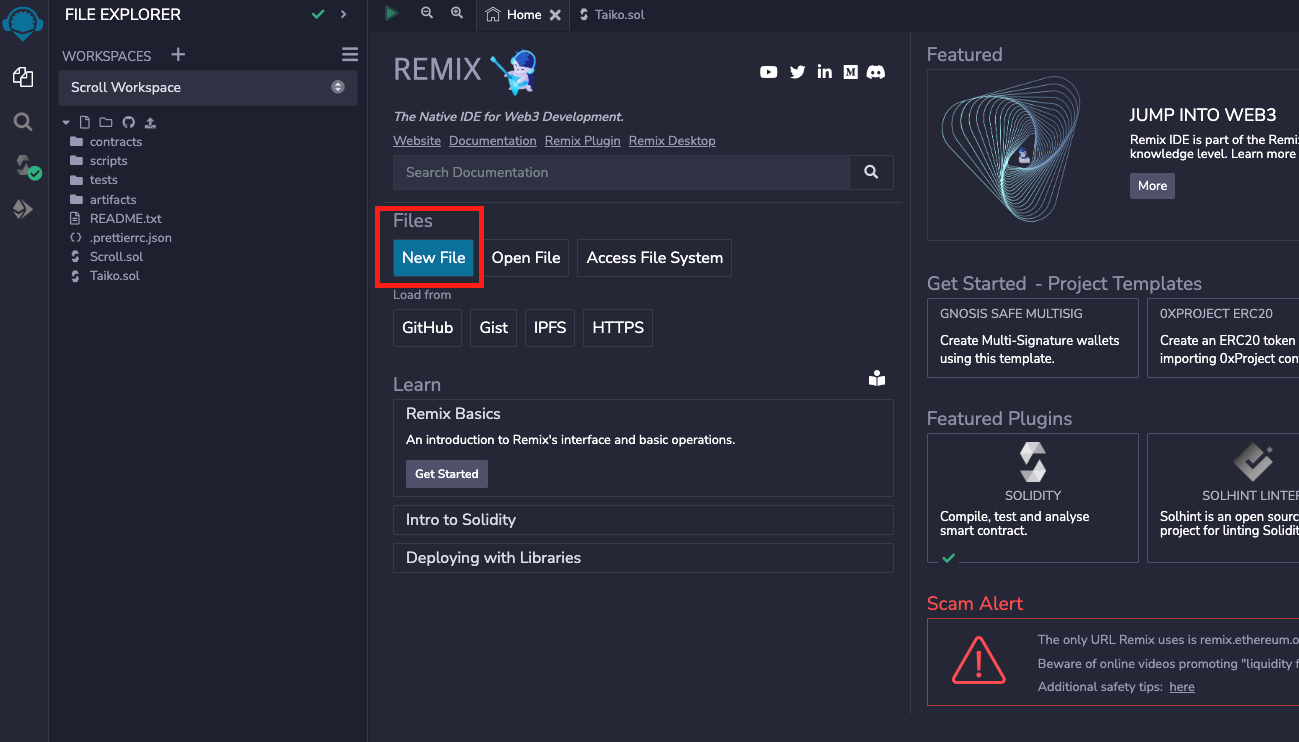Open the Remix LinkedIn icon
The width and height of the screenshot is (1299, 742).
[824, 72]
